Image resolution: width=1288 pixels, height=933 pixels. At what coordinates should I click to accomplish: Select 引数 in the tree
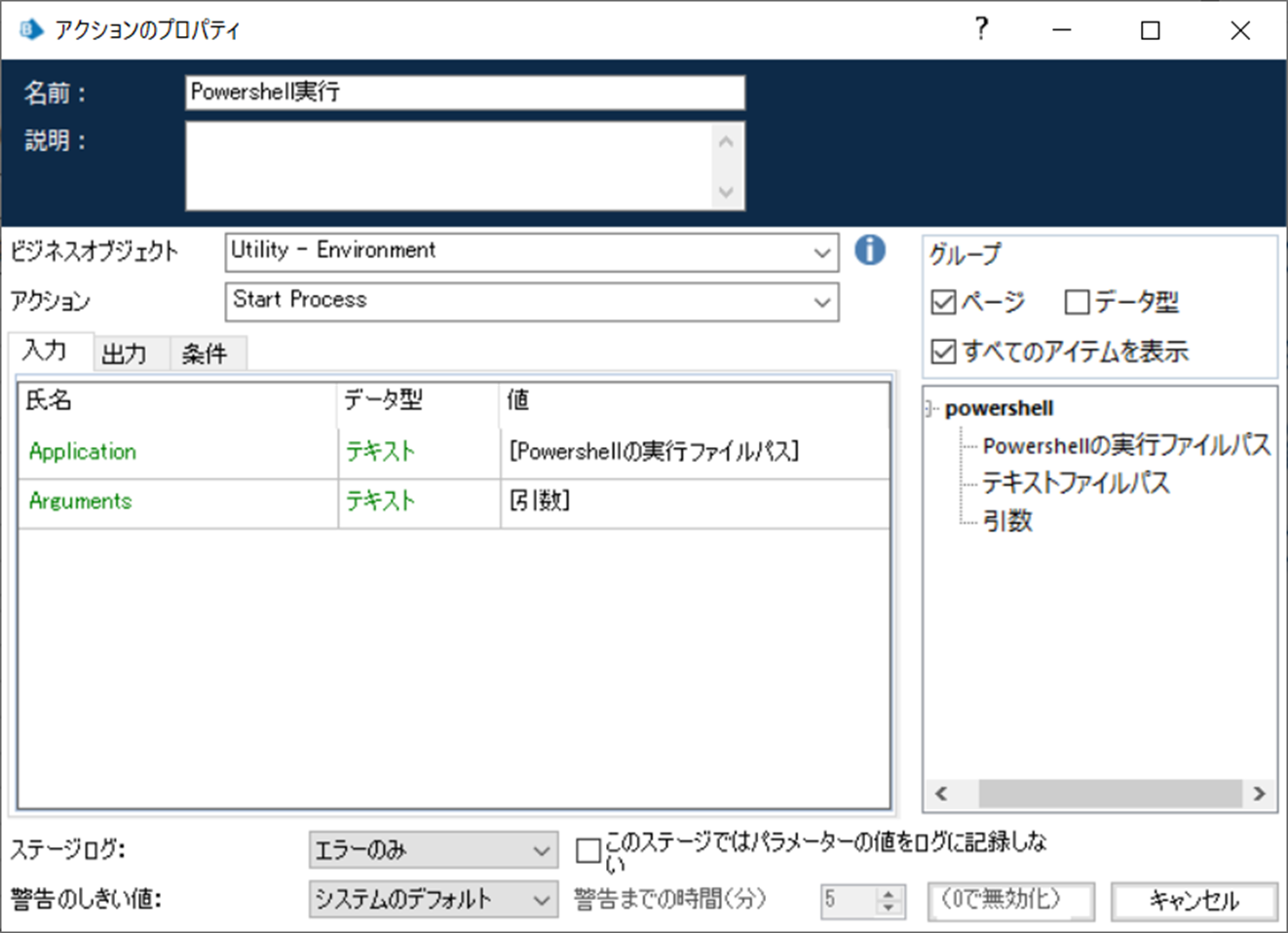click(x=1007, y=521)
